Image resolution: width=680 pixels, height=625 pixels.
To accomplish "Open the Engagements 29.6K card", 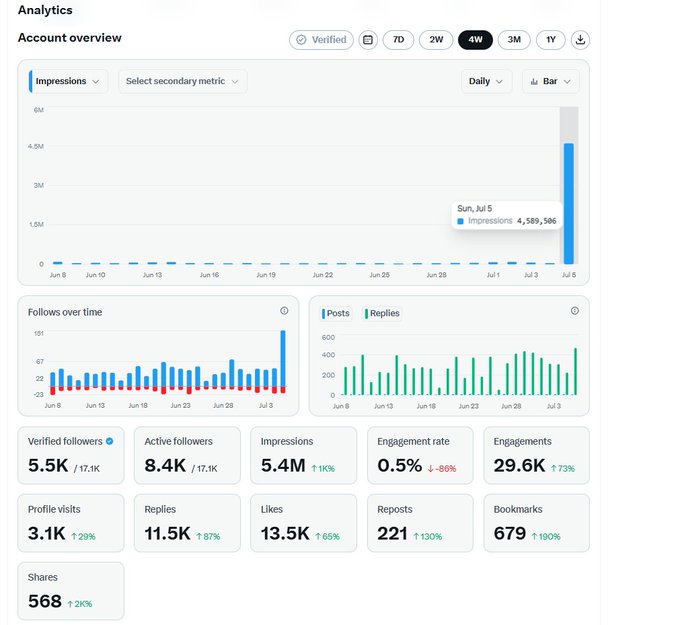I will tap(536, 455).
